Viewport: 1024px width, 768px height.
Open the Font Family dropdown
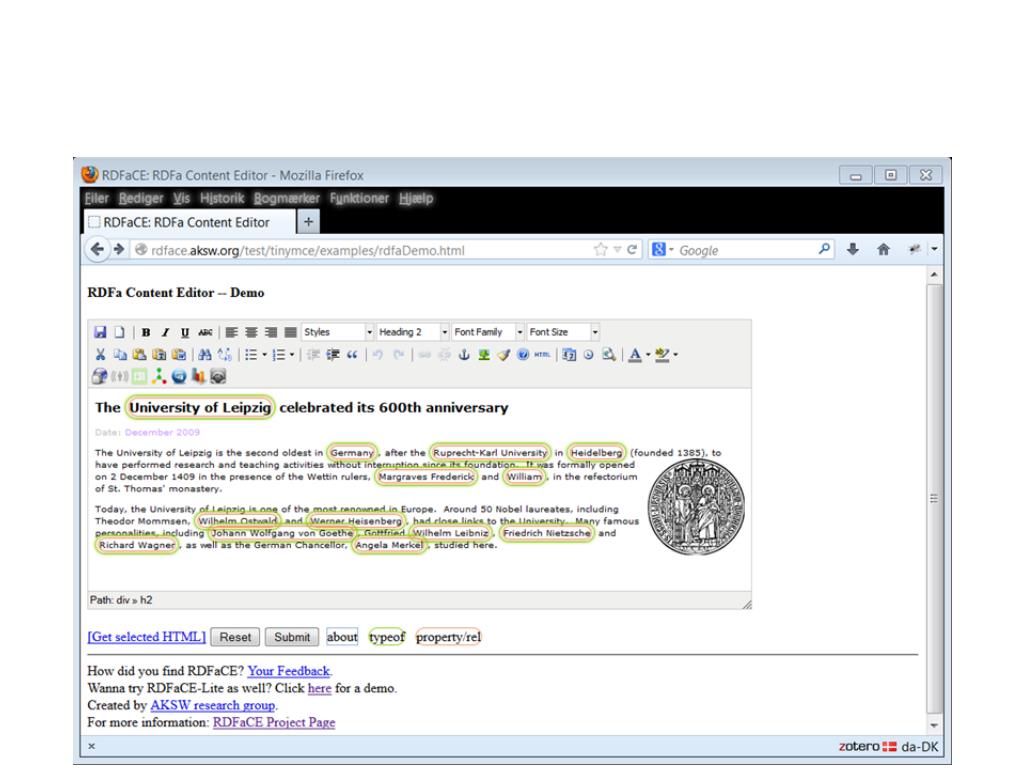coord(488,332)
